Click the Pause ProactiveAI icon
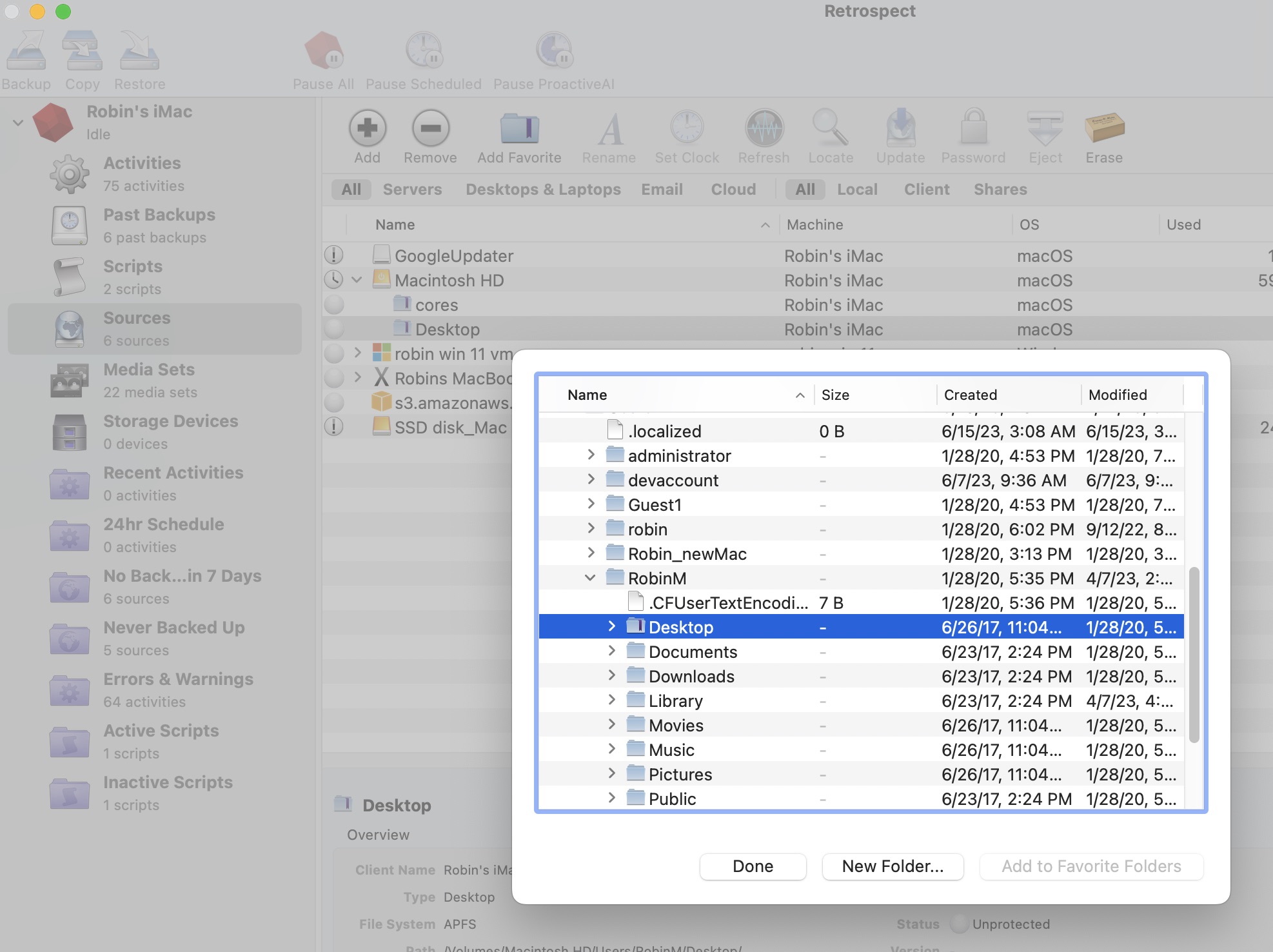 (554, 50)
